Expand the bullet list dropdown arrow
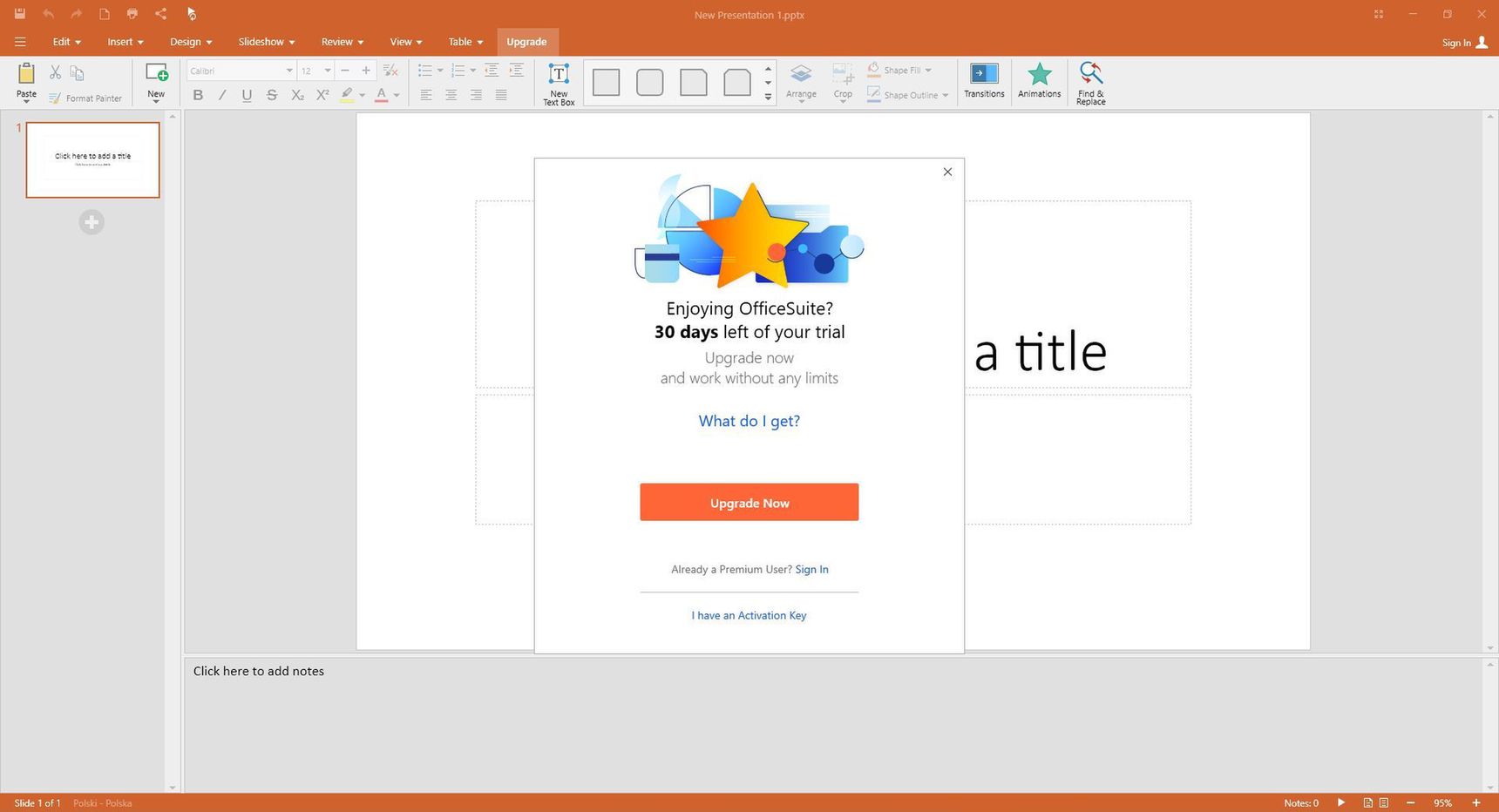 440,71
